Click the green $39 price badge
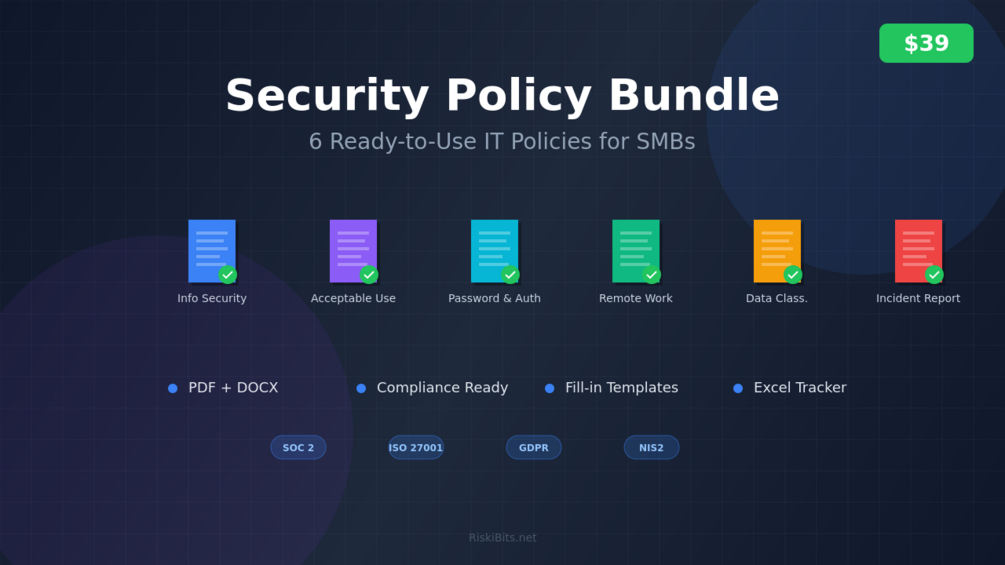This screenshot has width=1005, height=565. (926, 43)
